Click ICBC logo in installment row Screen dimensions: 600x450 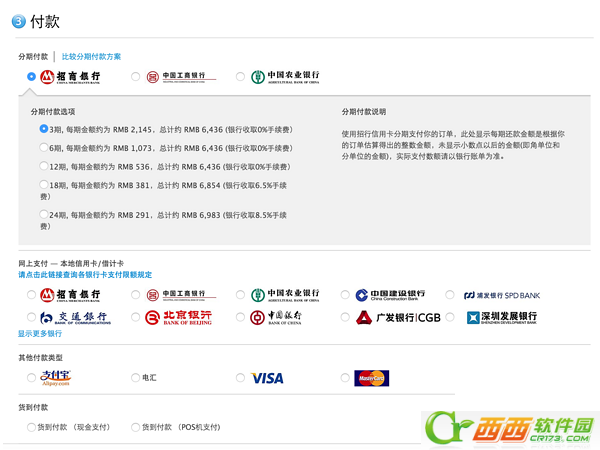tap(181, 77)
